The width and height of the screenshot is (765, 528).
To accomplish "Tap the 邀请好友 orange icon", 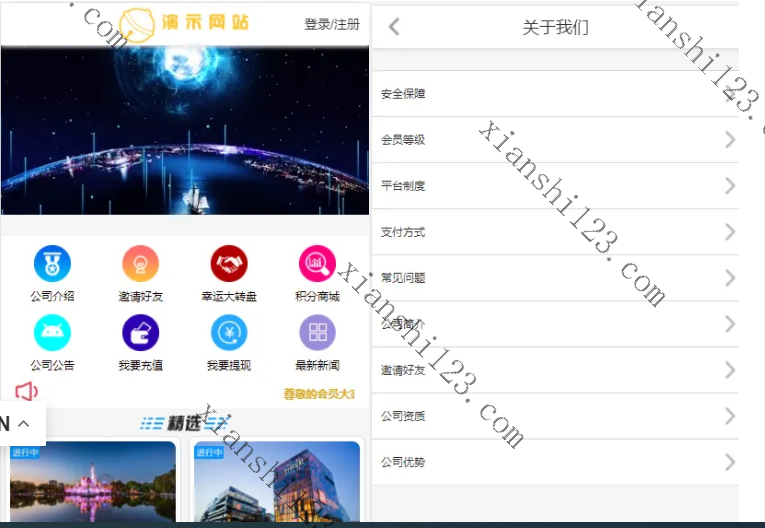I will [x=141, y=264].
